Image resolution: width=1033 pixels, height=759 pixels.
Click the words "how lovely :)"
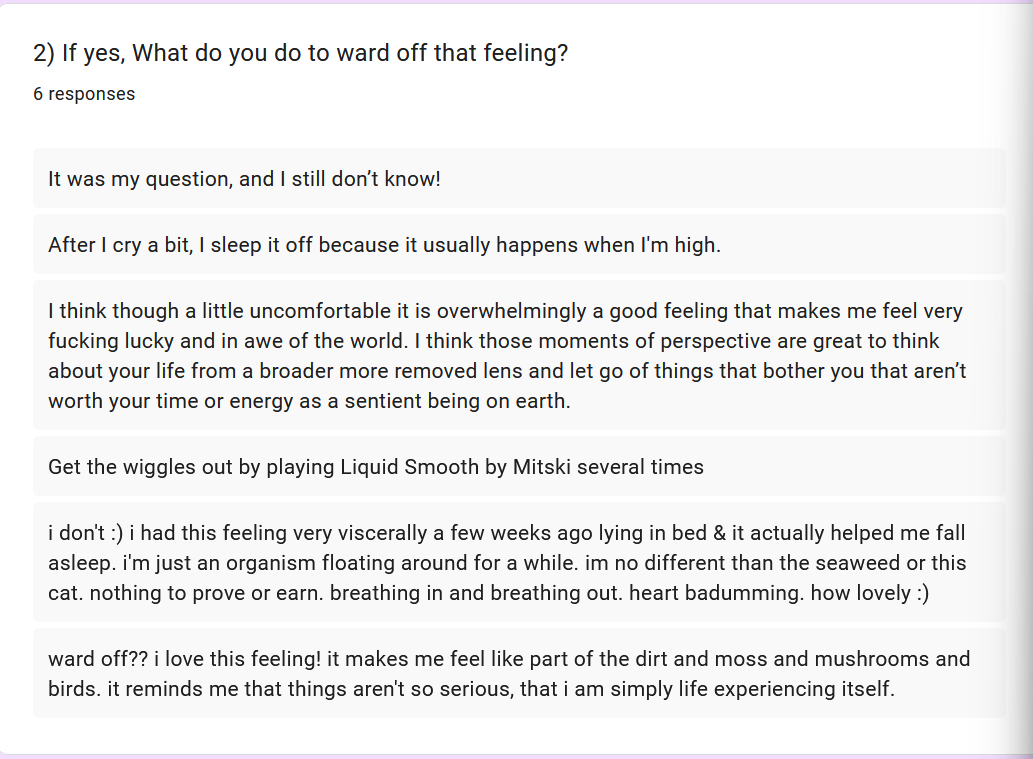click(869, 593)
